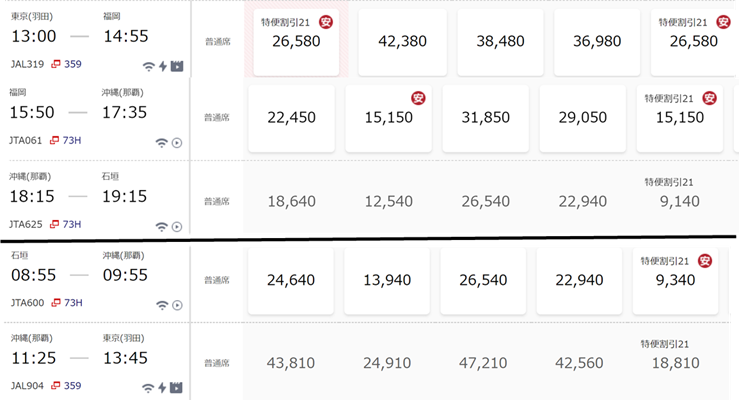Click the video entertainment icon for JAL904

(177, 387)
